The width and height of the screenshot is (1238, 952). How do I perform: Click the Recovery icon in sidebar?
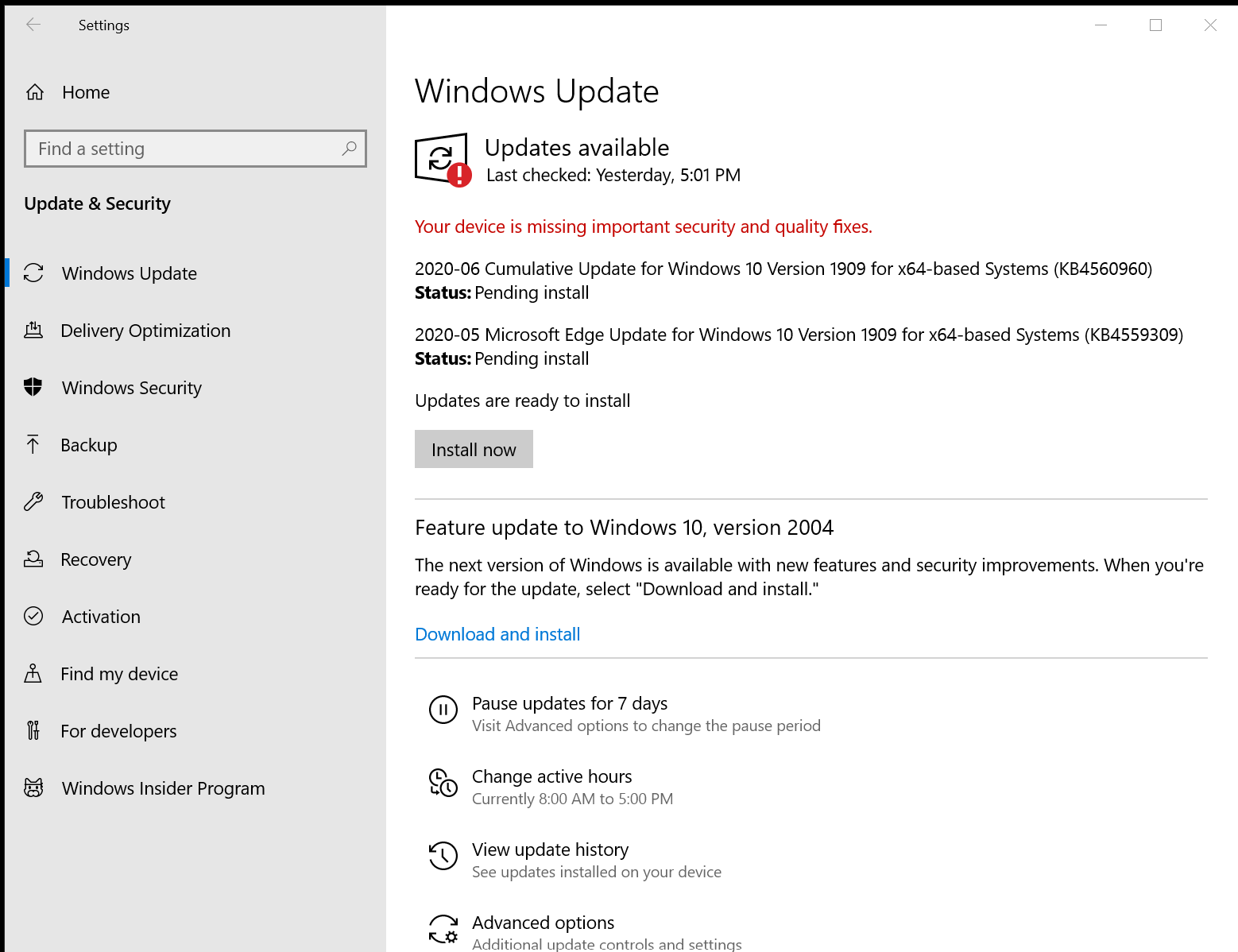[33, 559]
